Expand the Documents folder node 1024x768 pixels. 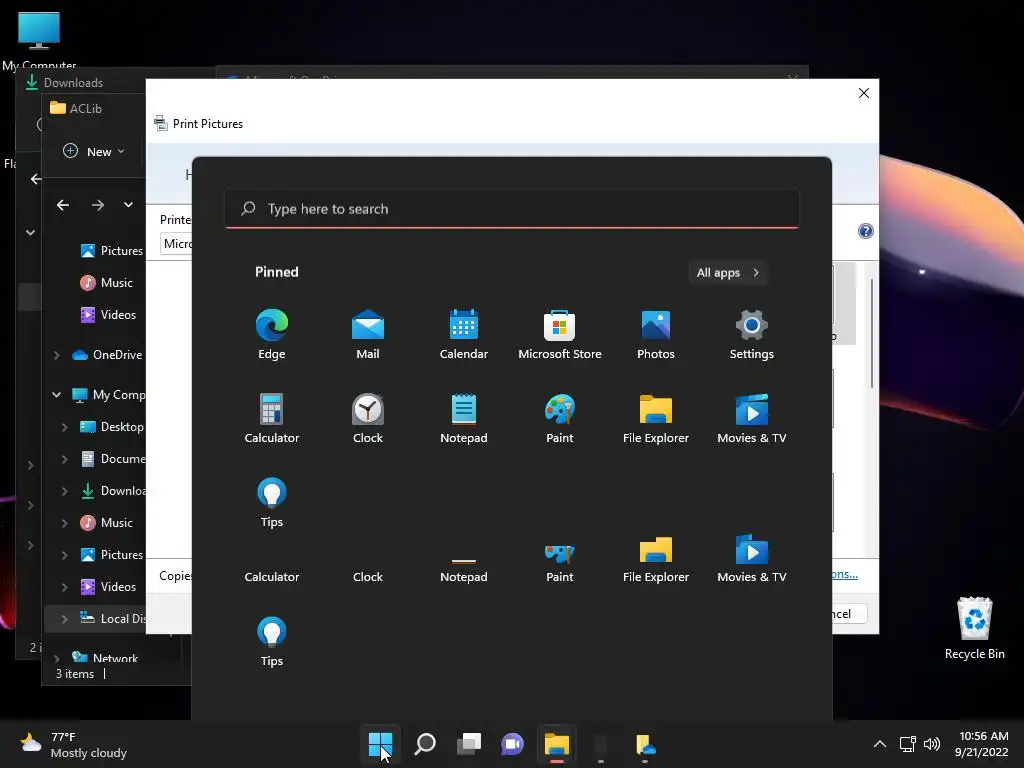pyautogui.click(x=64, y=459)
